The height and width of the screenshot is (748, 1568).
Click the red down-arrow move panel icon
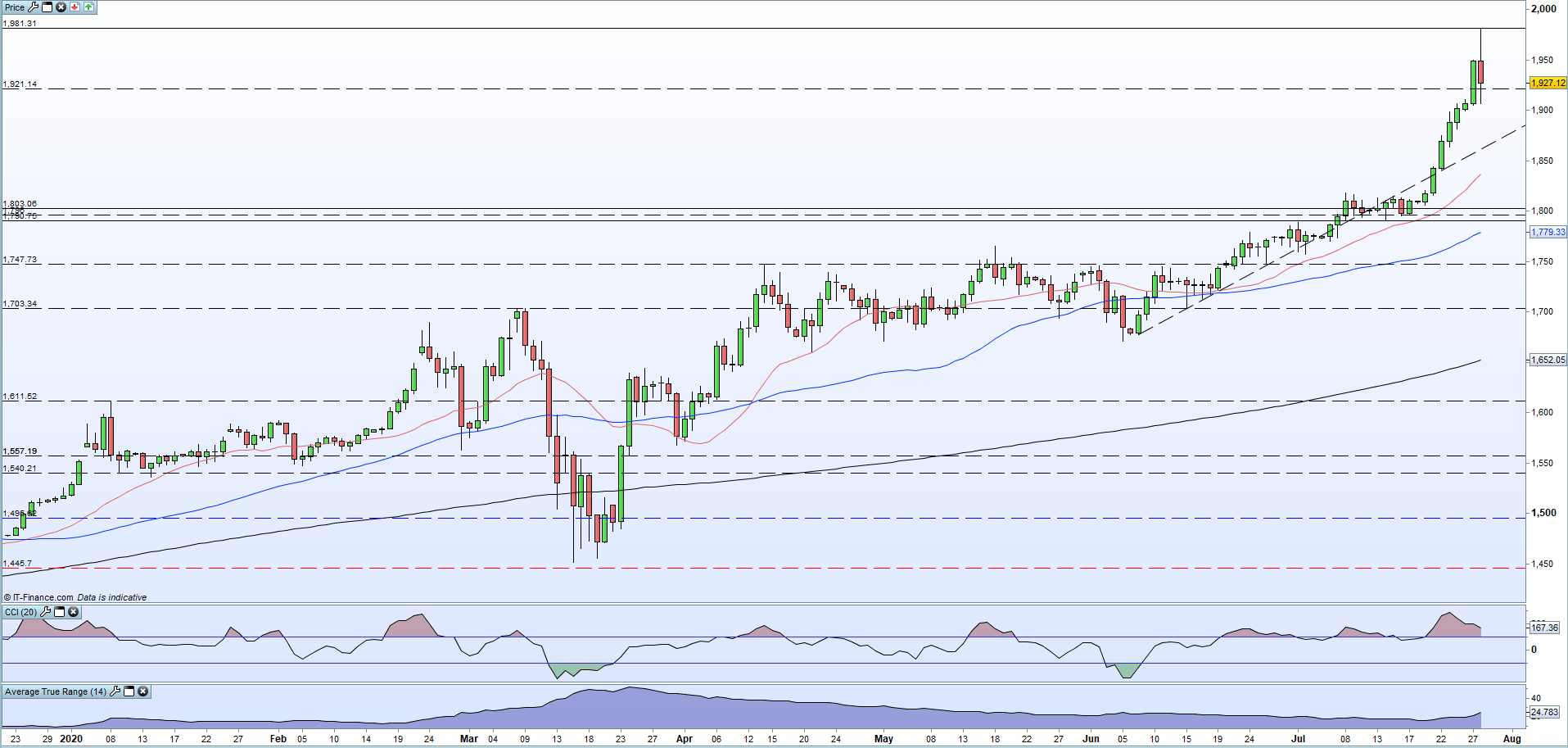click(75, 7)
